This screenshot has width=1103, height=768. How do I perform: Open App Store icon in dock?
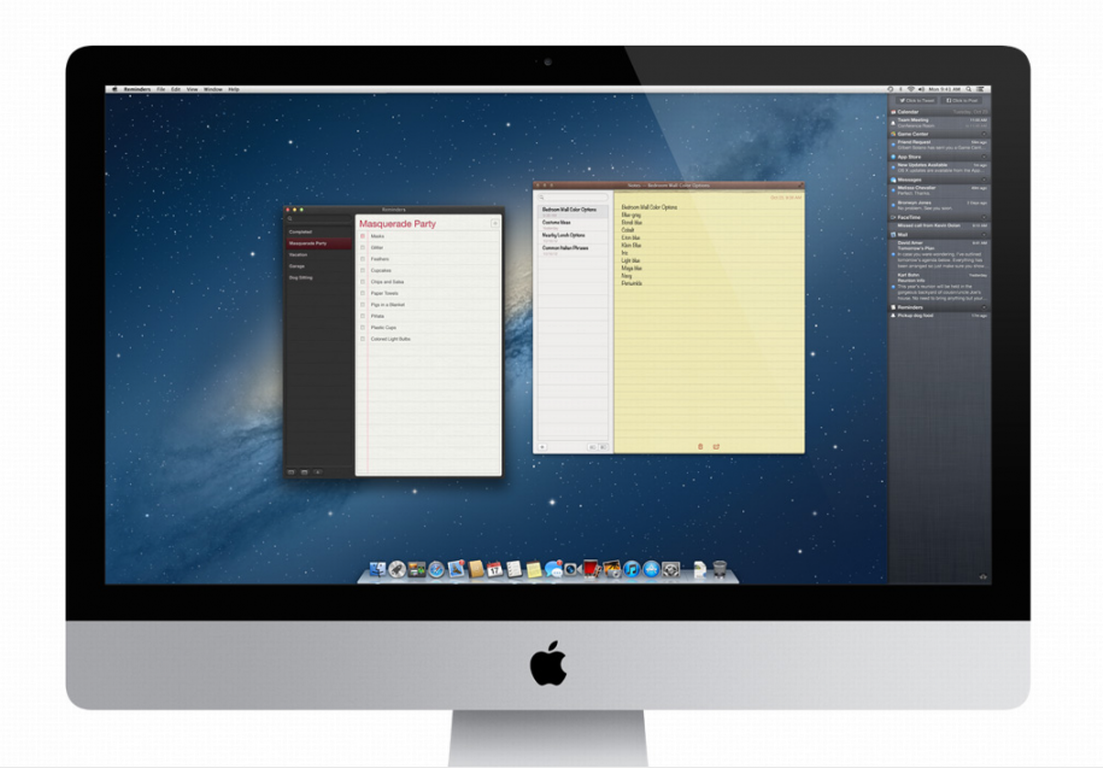tap(651, 569)
